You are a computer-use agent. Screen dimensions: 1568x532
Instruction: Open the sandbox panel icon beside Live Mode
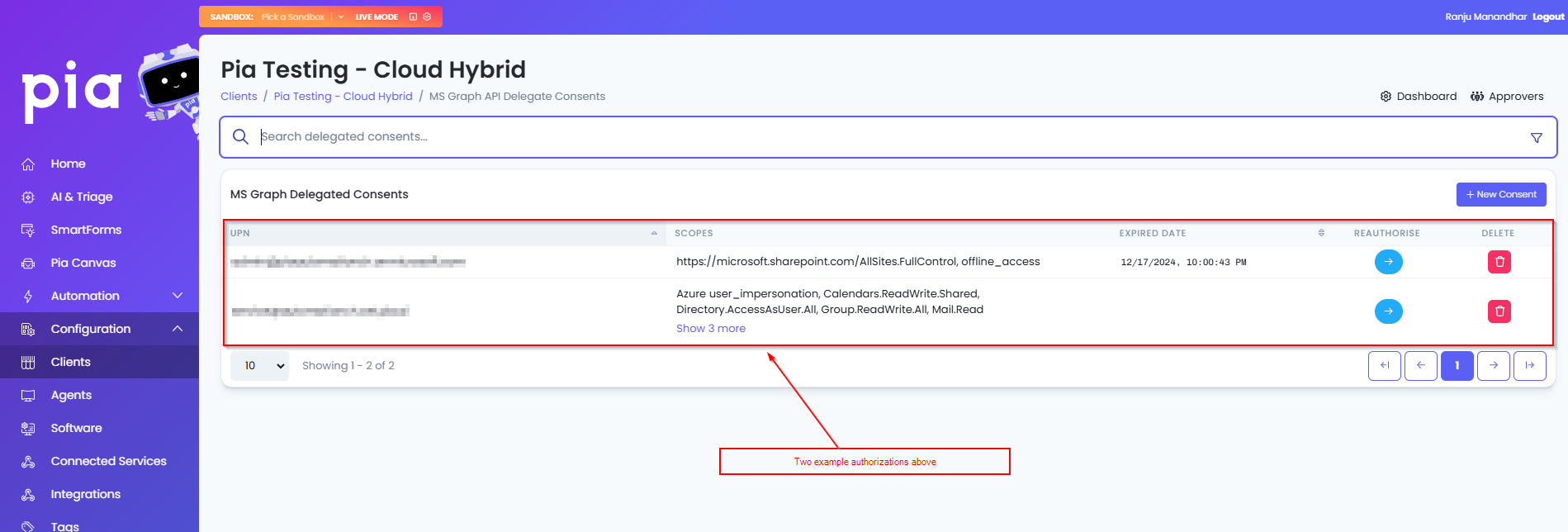pos(413,17)
